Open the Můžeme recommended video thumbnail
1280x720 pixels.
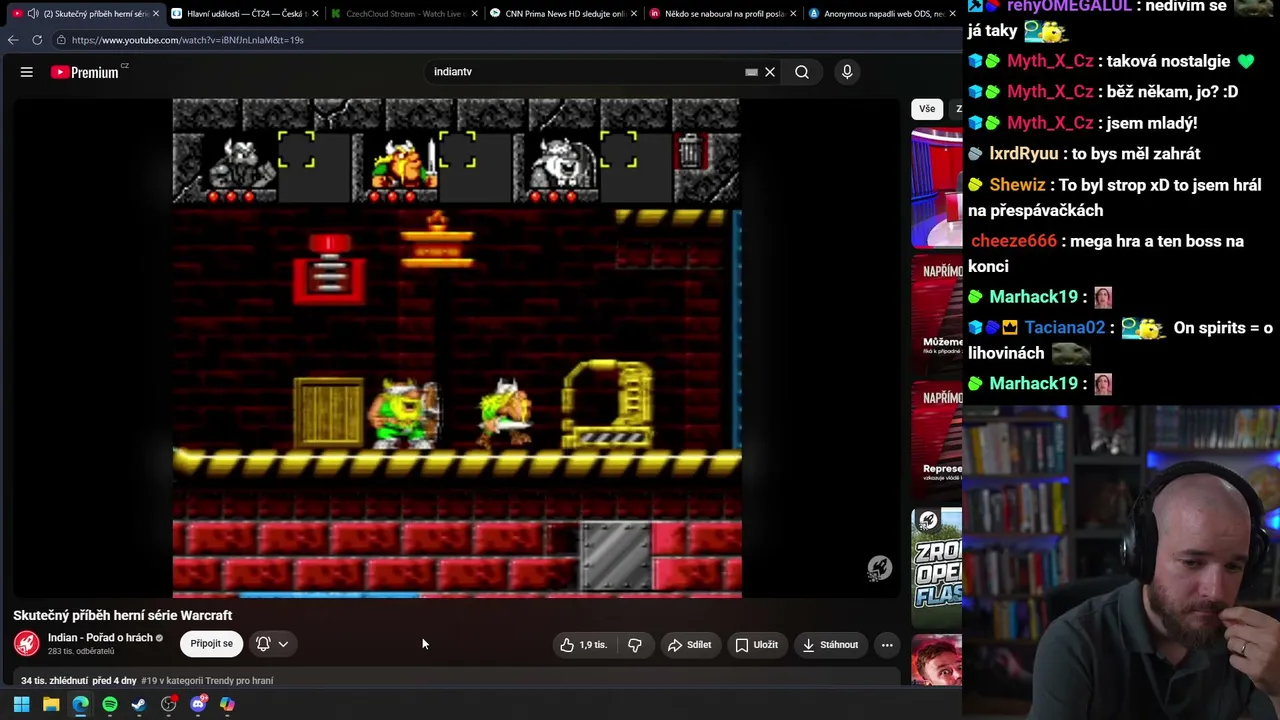(937, 313)
